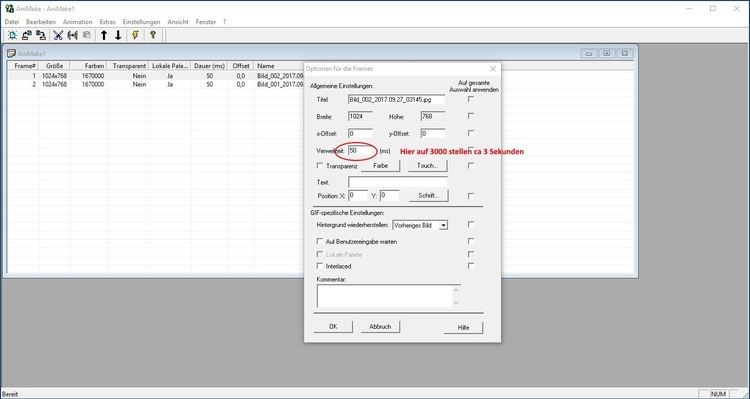Open the ? help menu
This screenshot has height=399, width=750.
(x=224, y=22)
